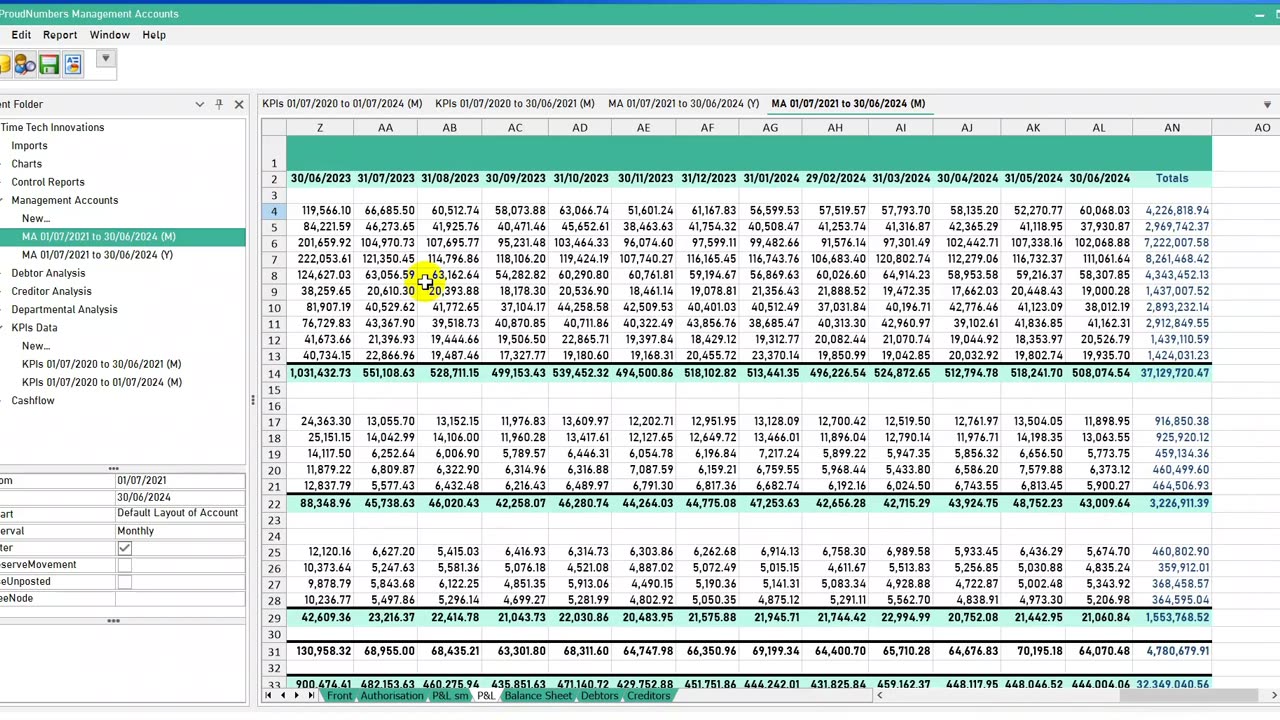The width and height of the screenshot is (1280, 720).
Task: Open the Edit menu
Action: tap(21, 35)
